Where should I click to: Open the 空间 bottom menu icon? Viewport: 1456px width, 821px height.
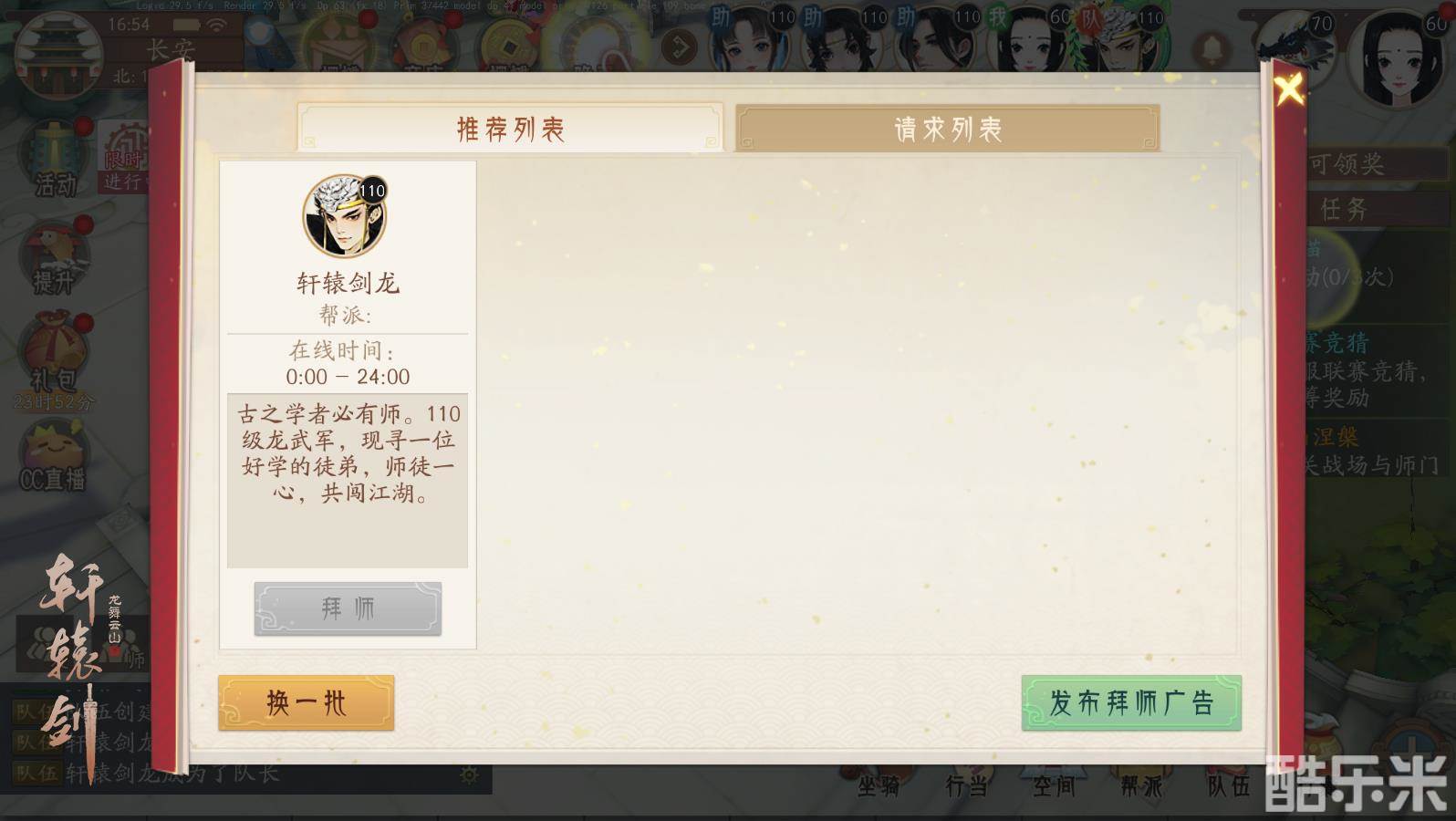click(x=1054, y=786)
